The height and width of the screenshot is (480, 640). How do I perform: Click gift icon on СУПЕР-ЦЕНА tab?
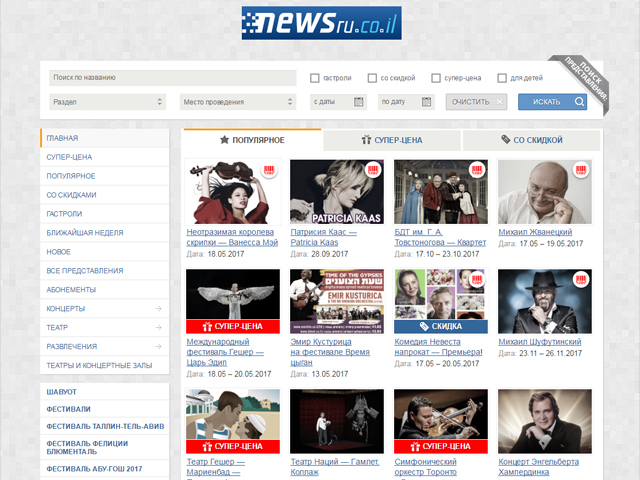[366, 140]
